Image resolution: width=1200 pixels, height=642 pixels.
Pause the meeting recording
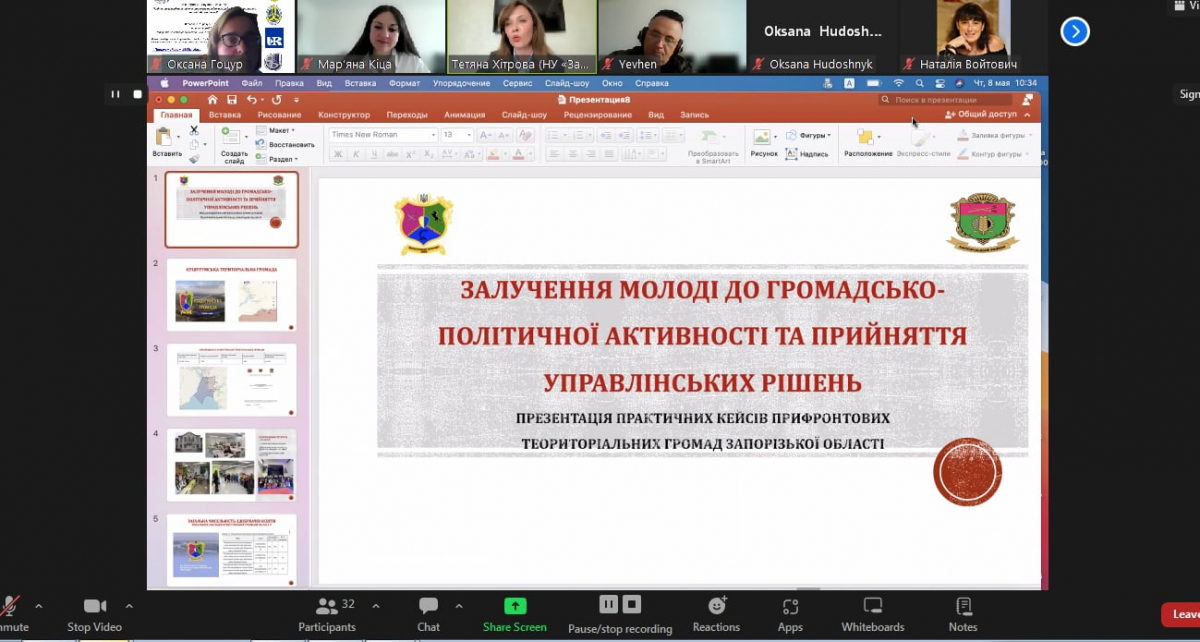tap(607, 604)
